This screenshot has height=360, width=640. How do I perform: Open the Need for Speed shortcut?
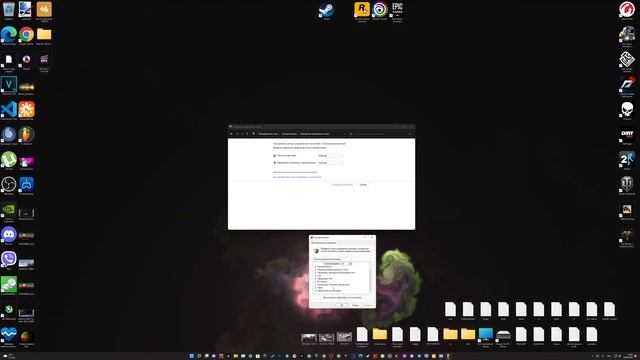(x=627, y=84)
